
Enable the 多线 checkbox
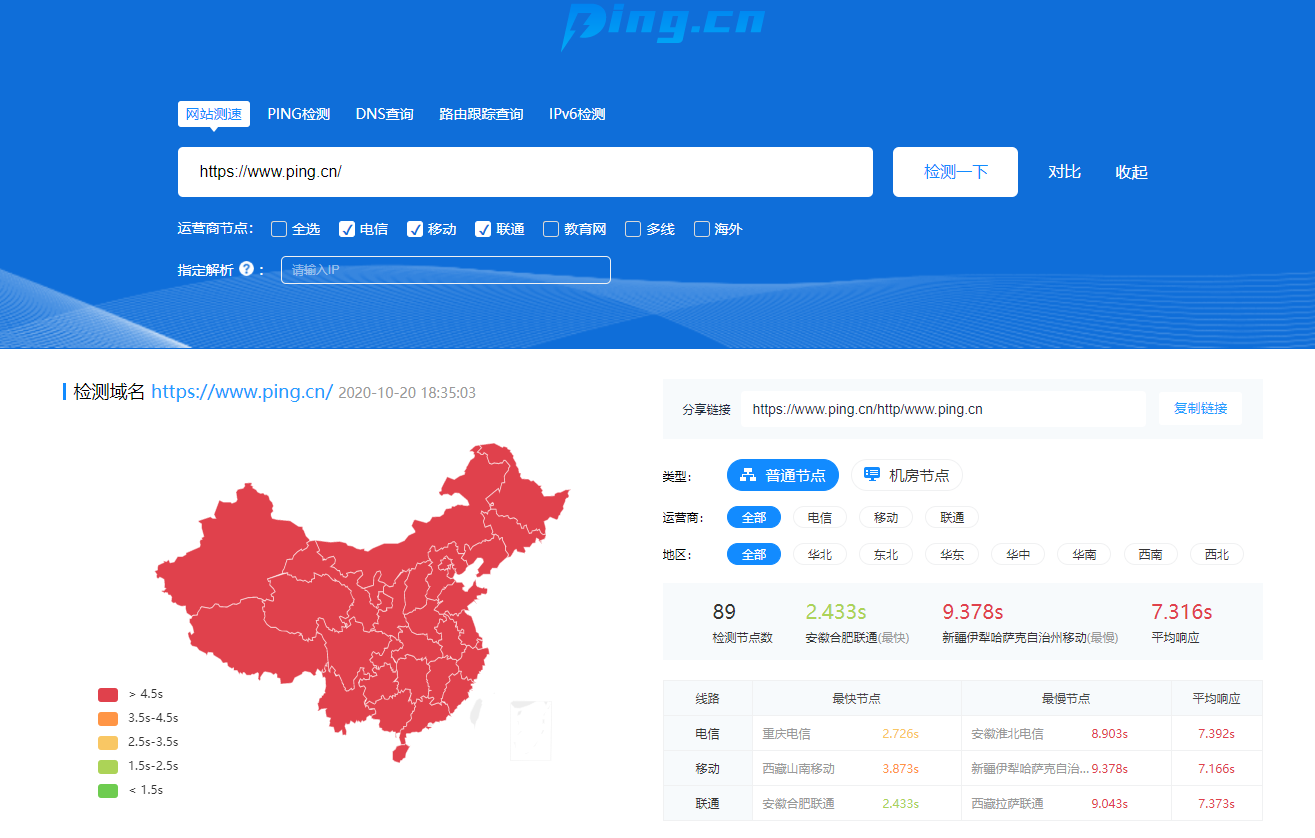[x=633, y=229]
